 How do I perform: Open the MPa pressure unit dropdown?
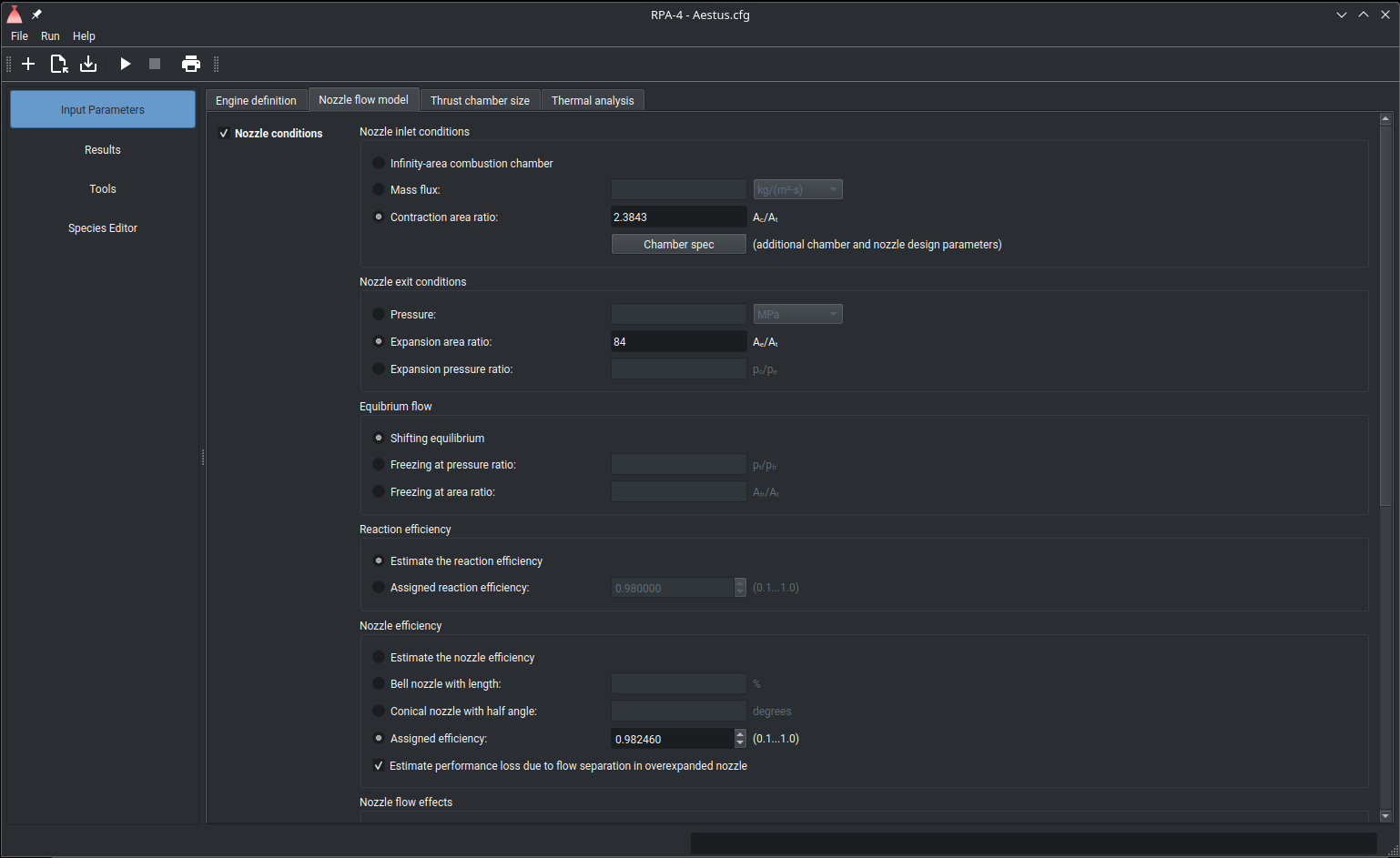(x=797, y=315)
